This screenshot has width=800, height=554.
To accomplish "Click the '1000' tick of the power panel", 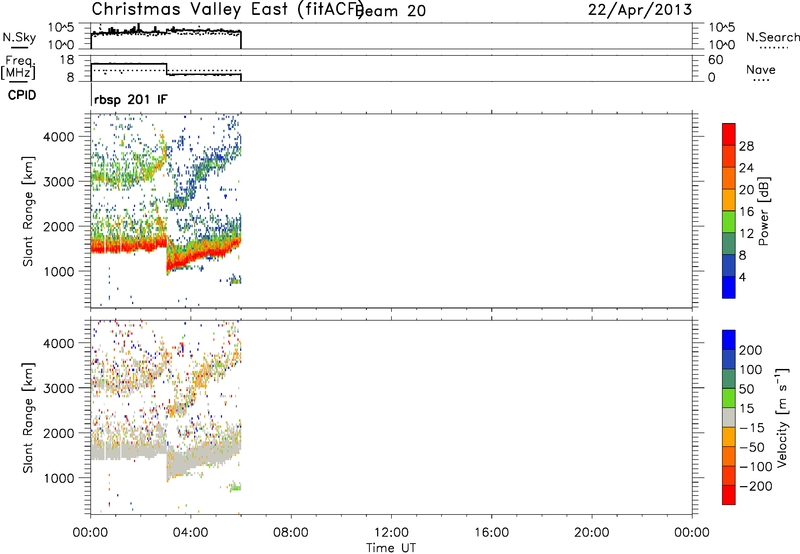I will click(58, 271).
